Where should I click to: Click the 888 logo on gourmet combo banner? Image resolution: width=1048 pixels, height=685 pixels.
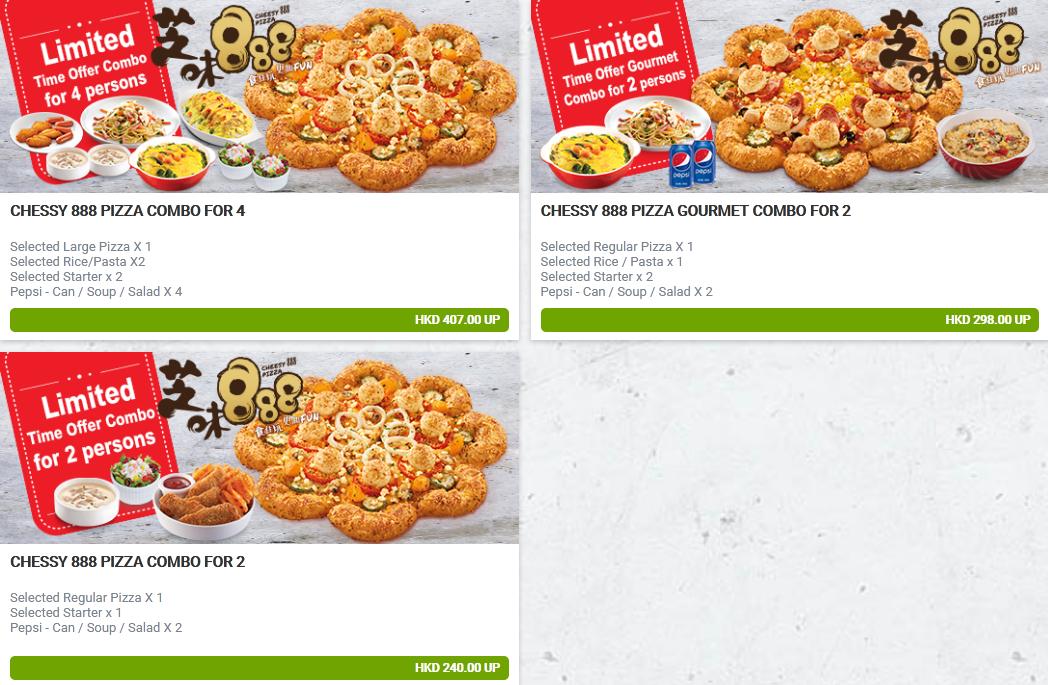pyautogui.click(x=952, y=47)
